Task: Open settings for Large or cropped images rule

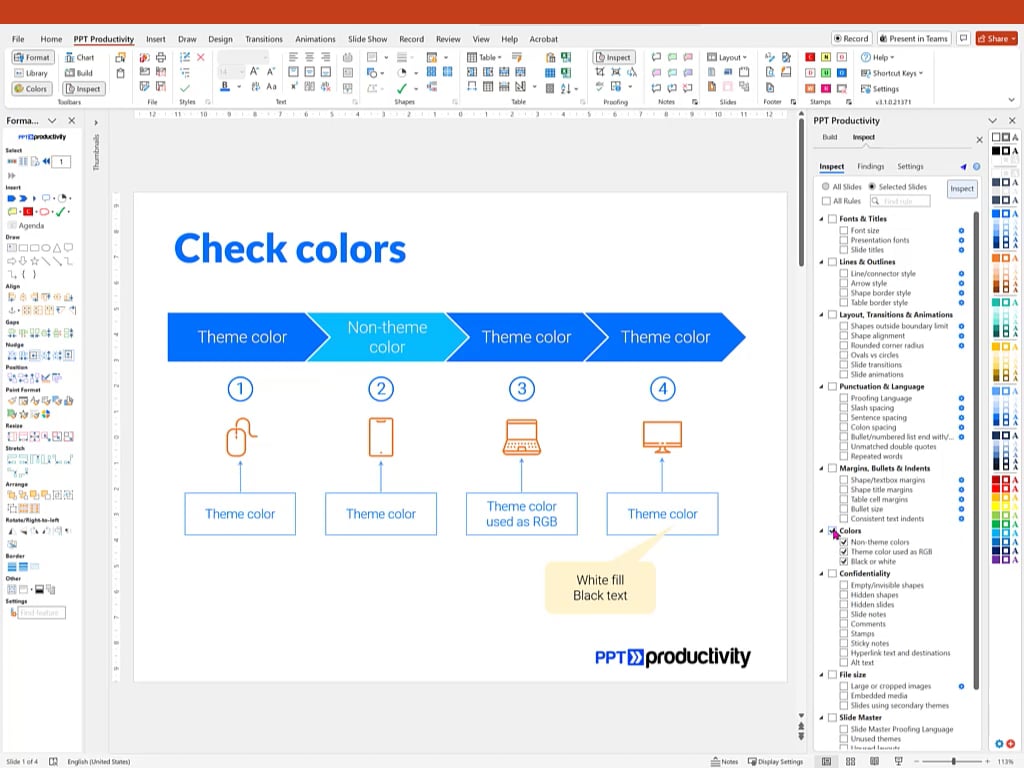Action: click(x=961, y=686)
